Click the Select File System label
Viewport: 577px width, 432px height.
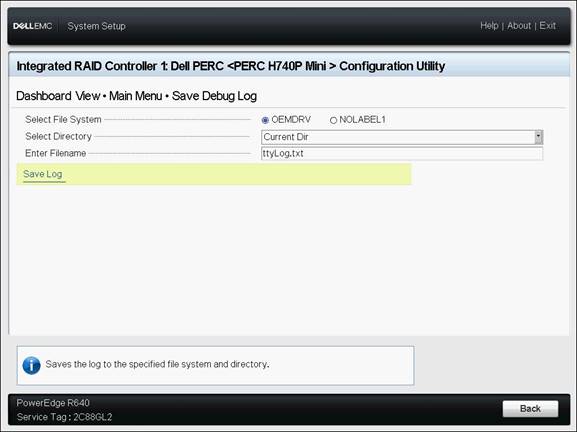click(63, 120)
